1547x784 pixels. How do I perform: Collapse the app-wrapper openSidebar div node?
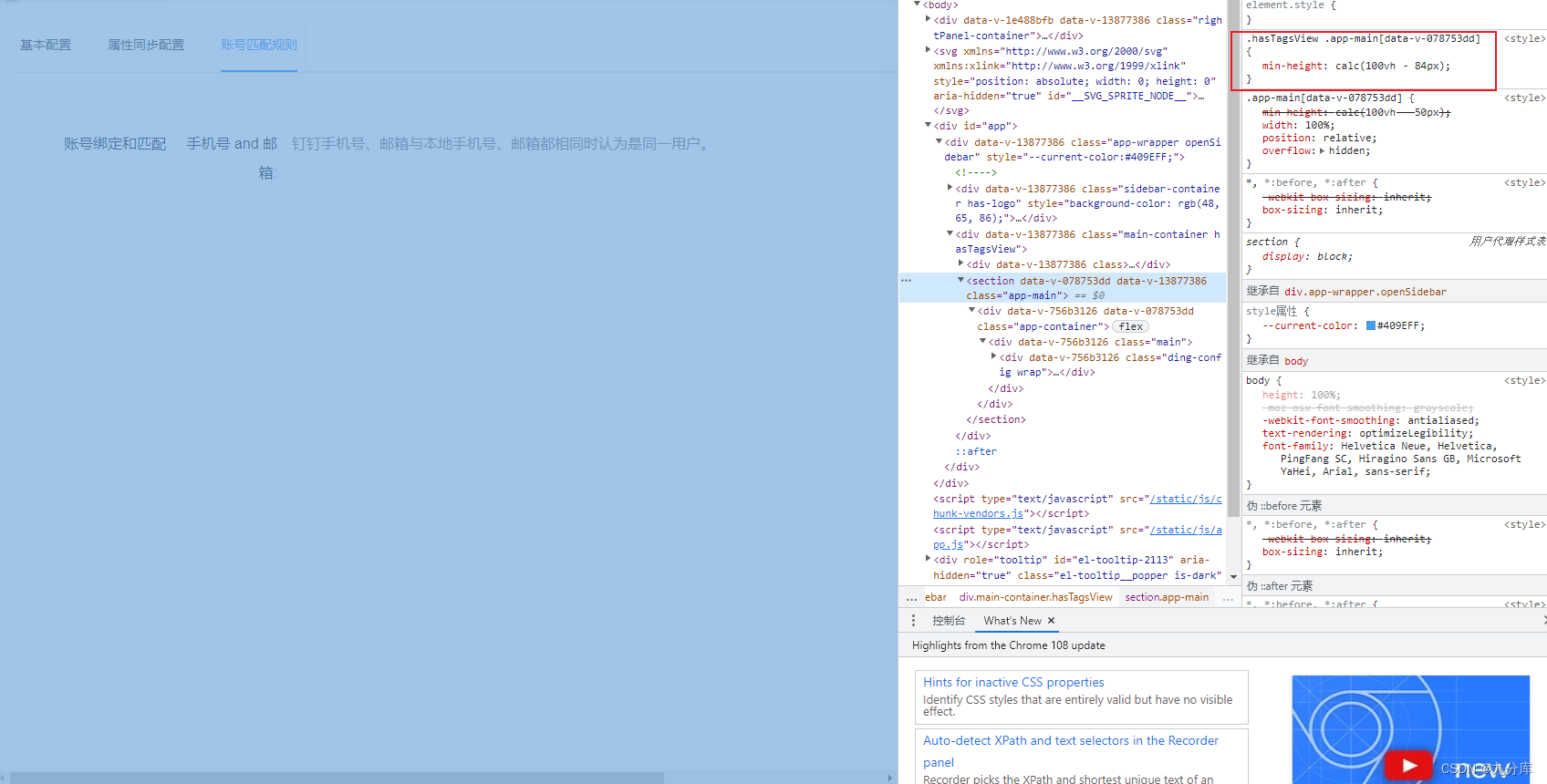[x=940, y=142]
